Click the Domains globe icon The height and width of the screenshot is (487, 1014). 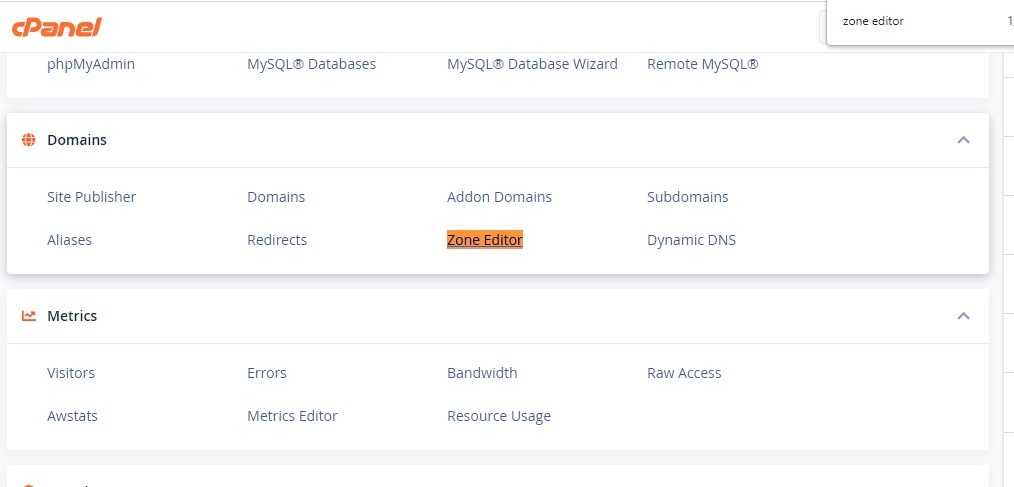(x=29, y=140)
